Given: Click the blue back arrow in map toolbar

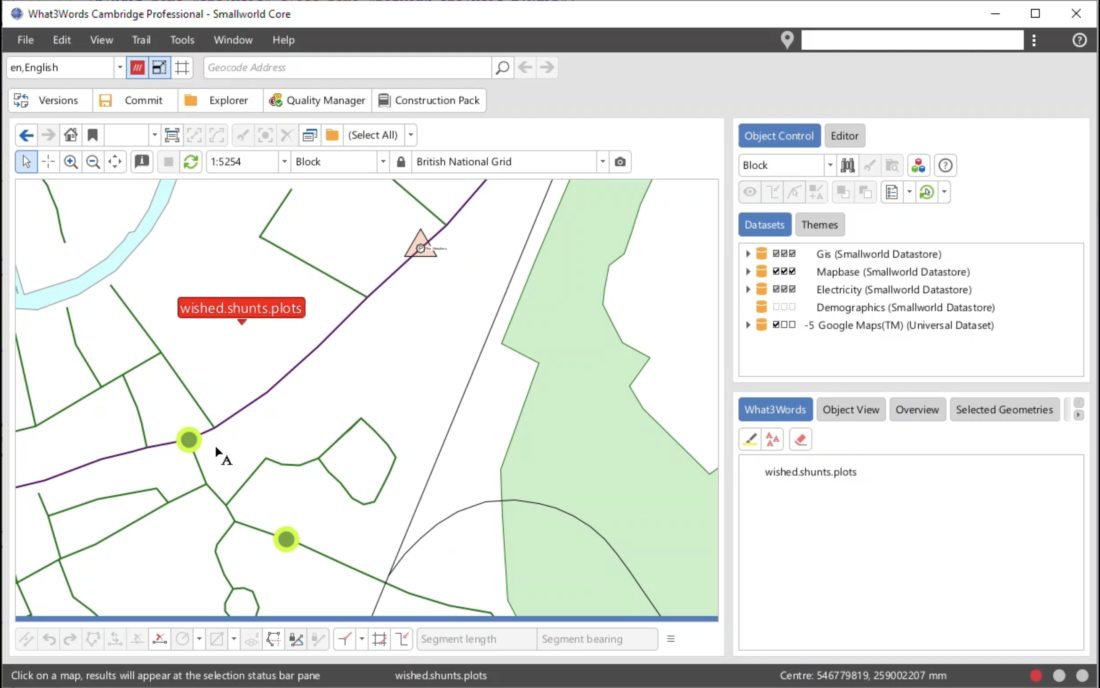Looking at the screenshot, I should [26, 135].
